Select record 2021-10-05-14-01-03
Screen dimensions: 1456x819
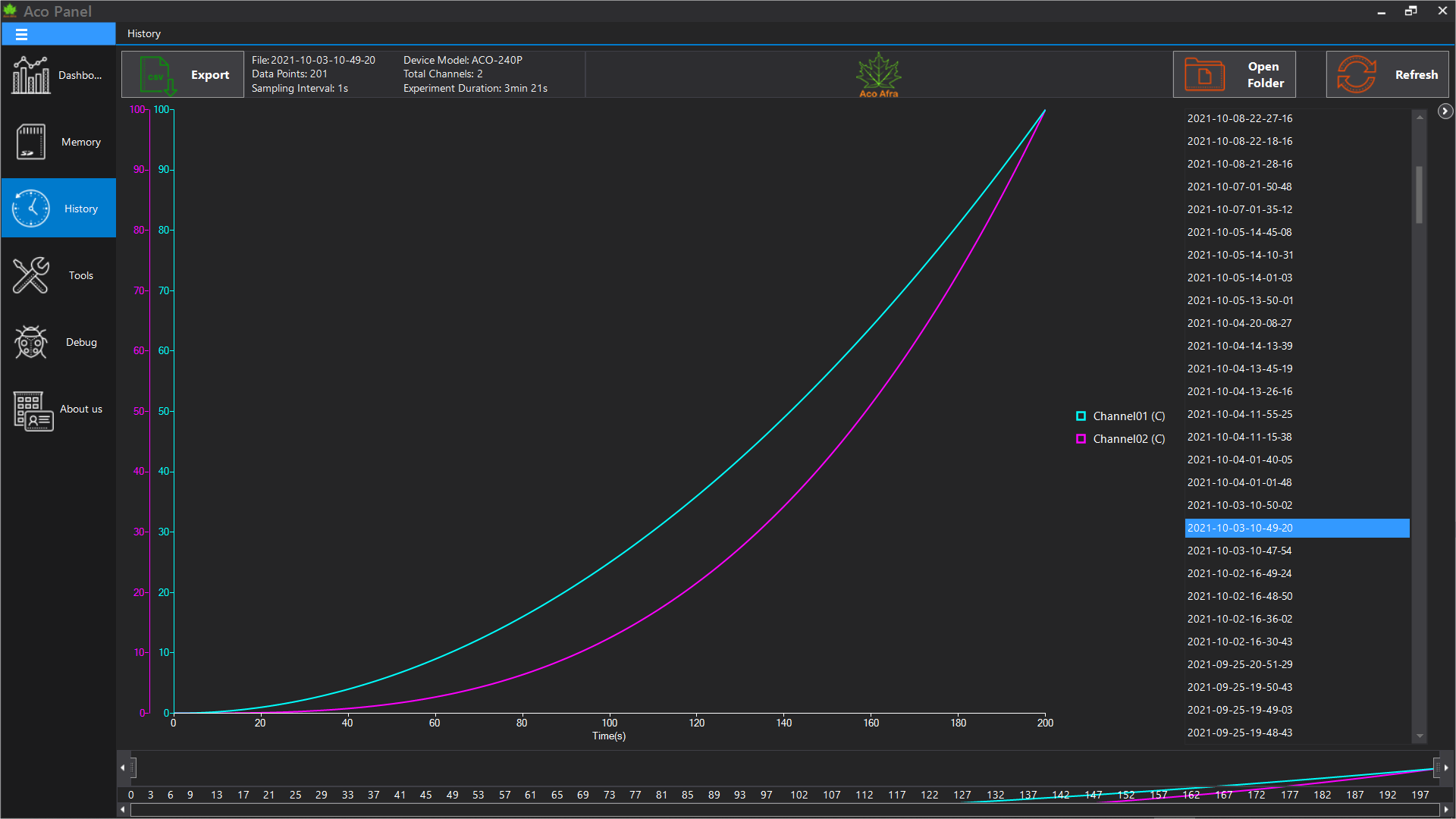(1297, 278)
